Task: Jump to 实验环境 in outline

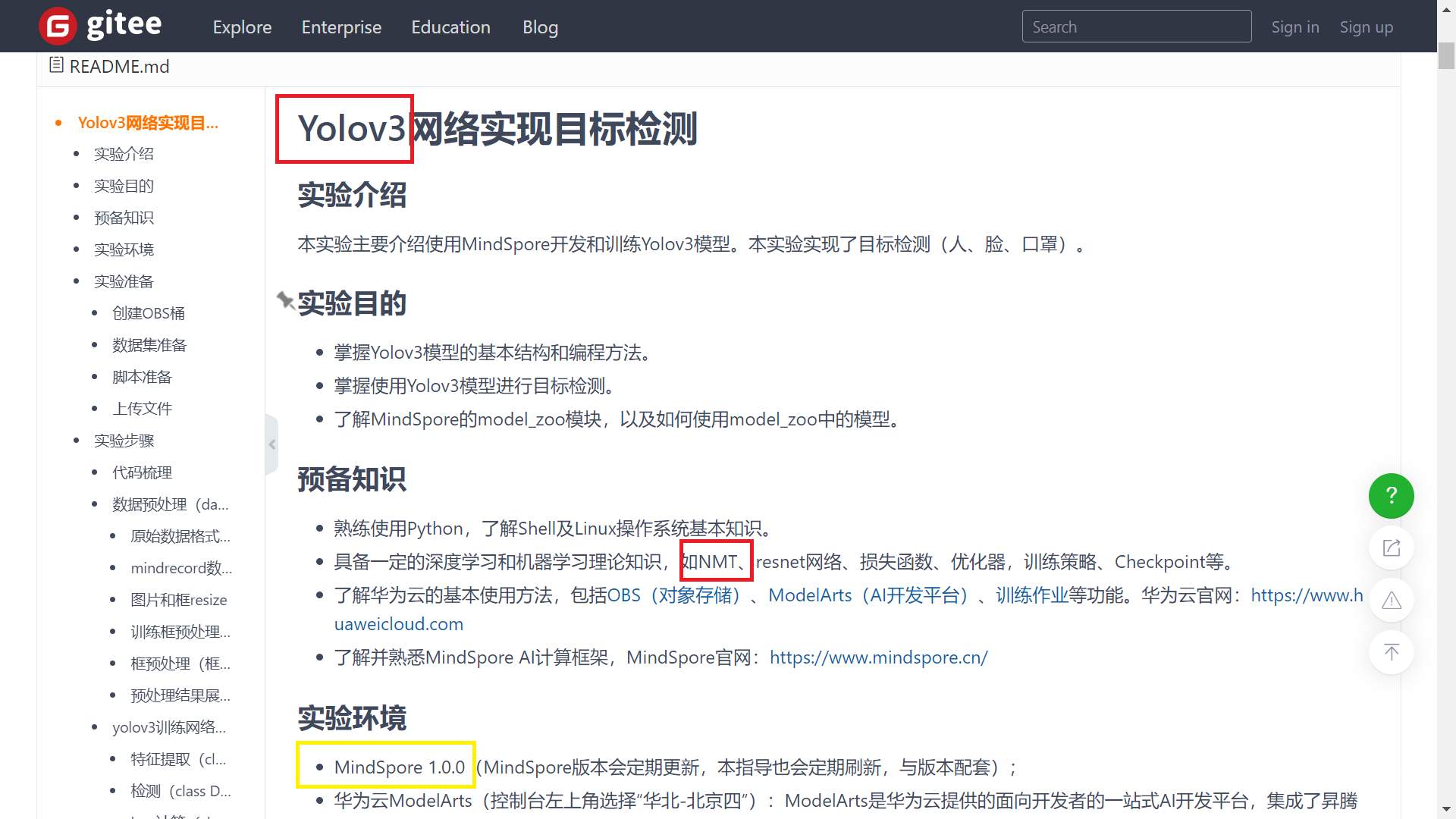Action: pyautogui.click(x=124, y=250)
